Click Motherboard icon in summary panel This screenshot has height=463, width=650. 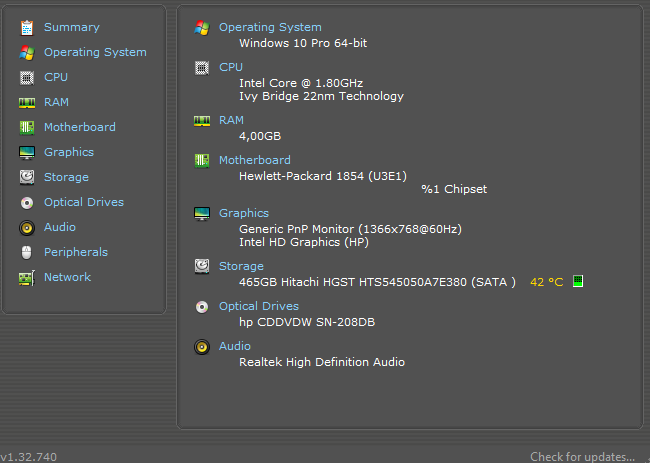pos(202,160)
